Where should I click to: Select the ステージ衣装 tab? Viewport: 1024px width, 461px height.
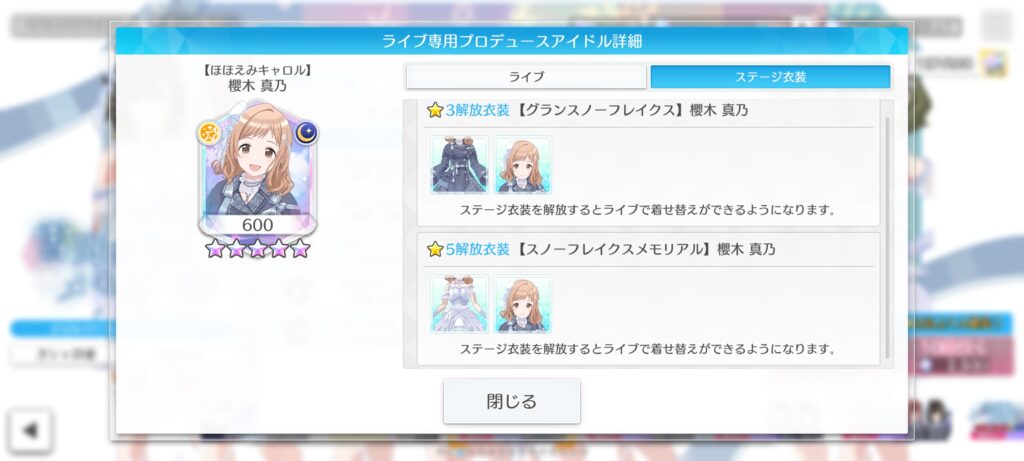[770, 77]
